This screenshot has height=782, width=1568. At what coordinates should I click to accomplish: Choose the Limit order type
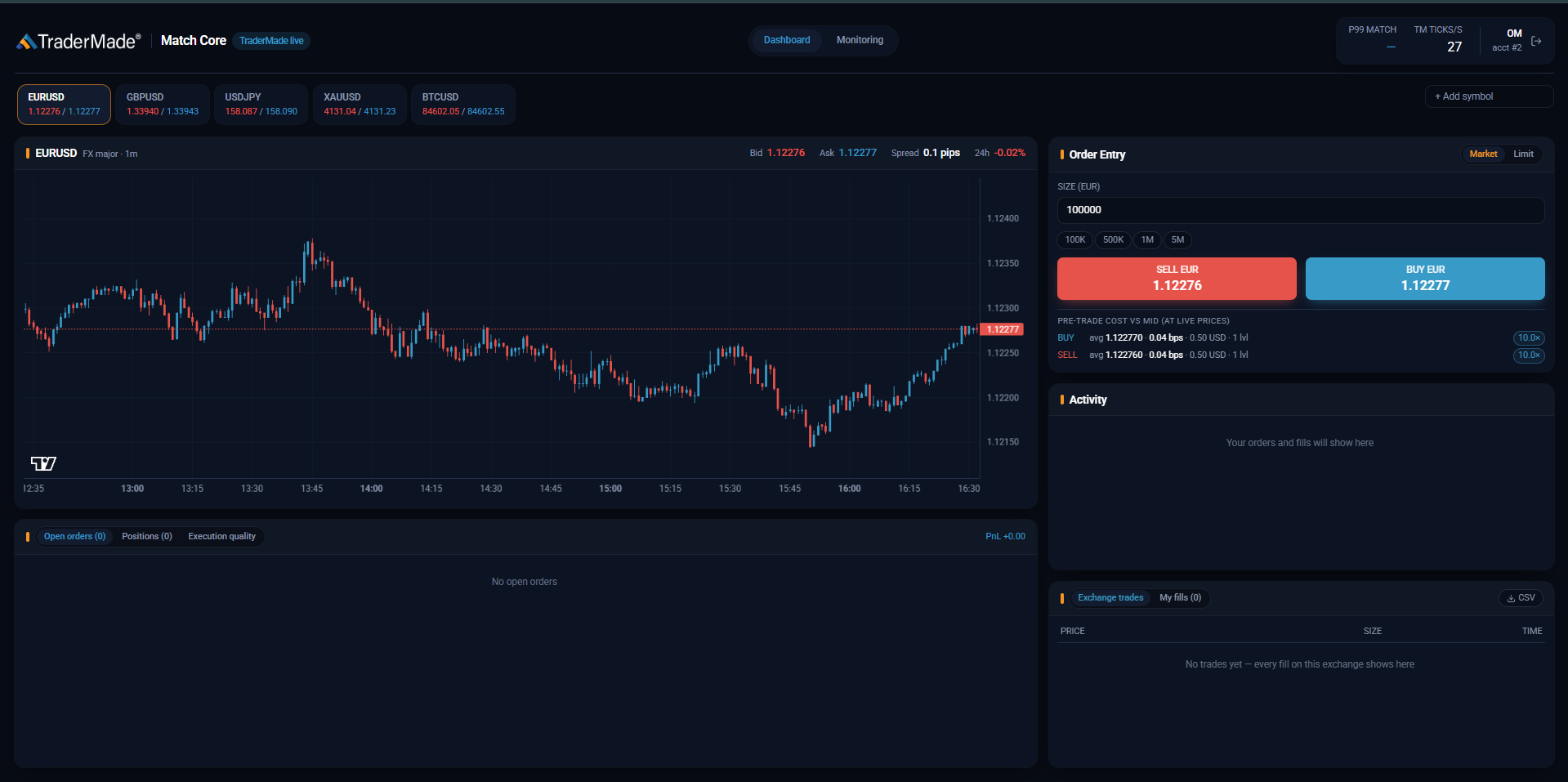[x=1523, y=154]
